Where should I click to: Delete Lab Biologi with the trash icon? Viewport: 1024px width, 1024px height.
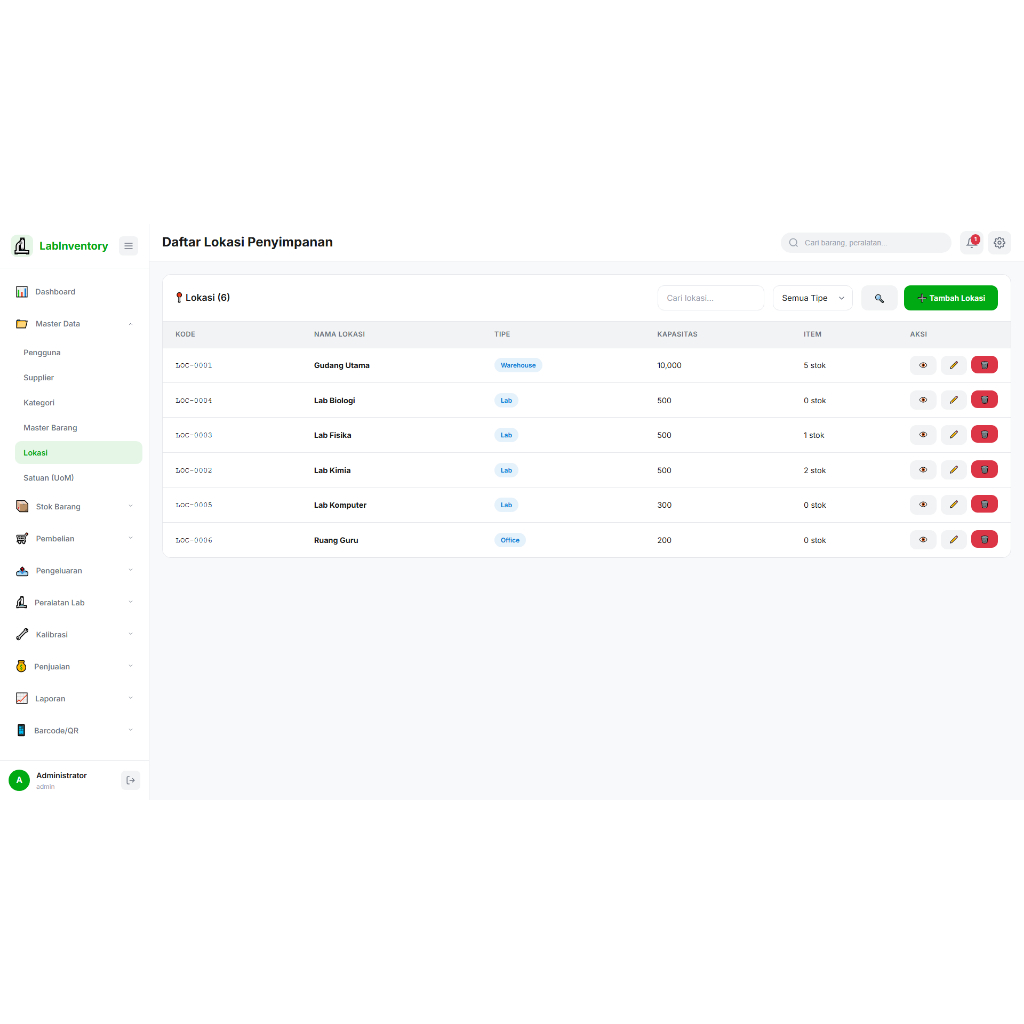point(984,400)
